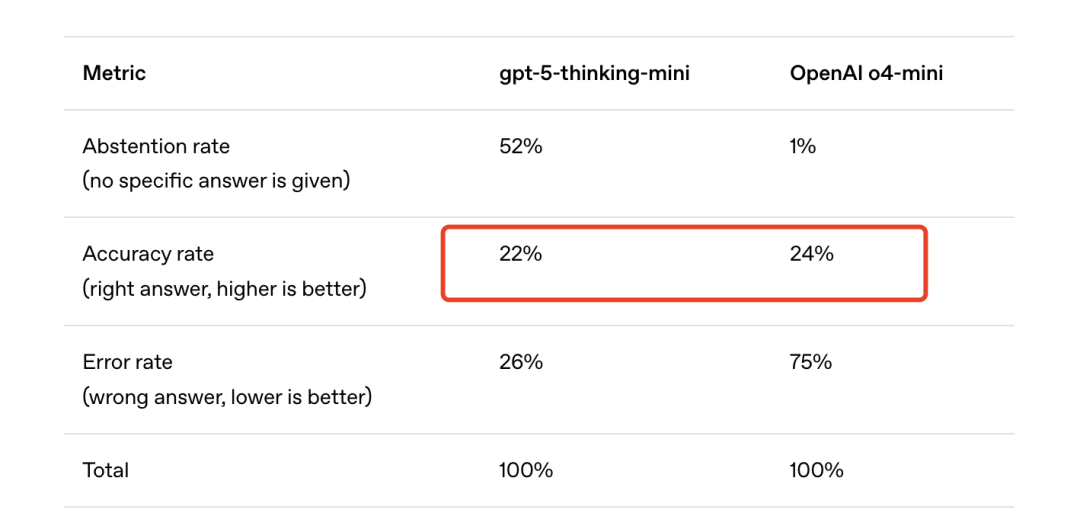Click the Error rate row label
This screenshot has width=1080, height=526.
pos(127,361)
